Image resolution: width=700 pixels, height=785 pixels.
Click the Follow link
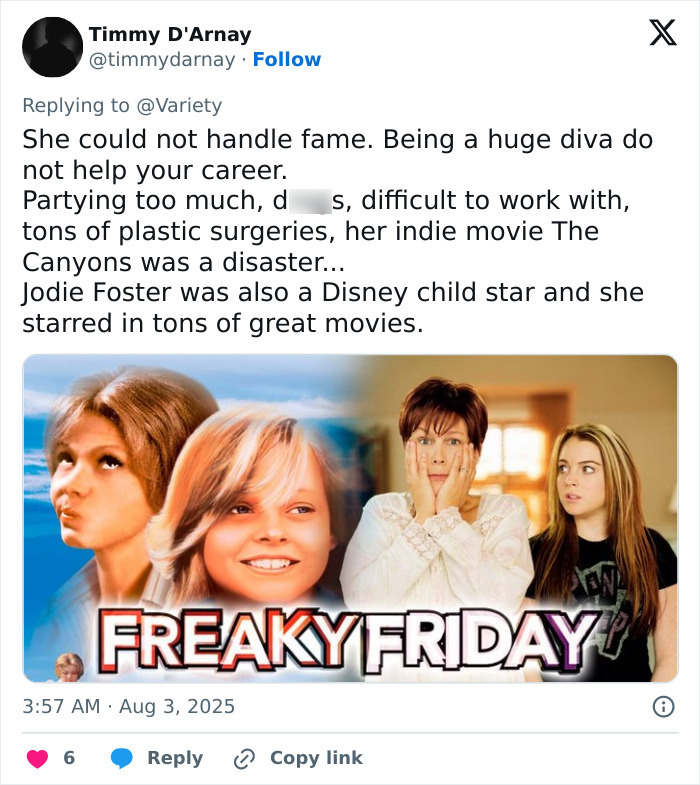(286, 60)
